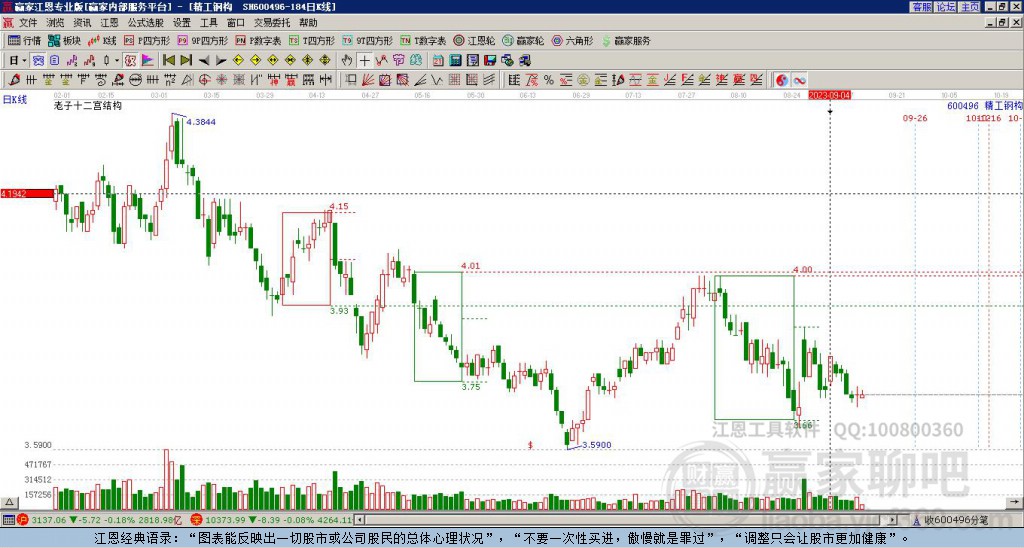
Task: Click the 日K线 label
Action: pyautogui.click(x=15, y=100)
